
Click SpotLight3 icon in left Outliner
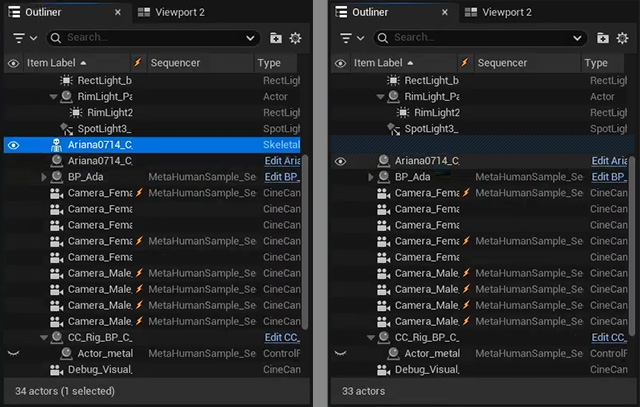[x=66, y=129]
